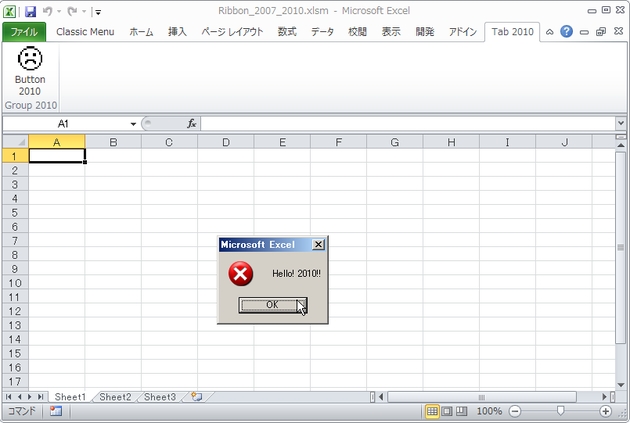Image resolution: width=630 pixels, height=423 pixels.
Task: Click the Undo arrow icon
Action: pos(47,11)
